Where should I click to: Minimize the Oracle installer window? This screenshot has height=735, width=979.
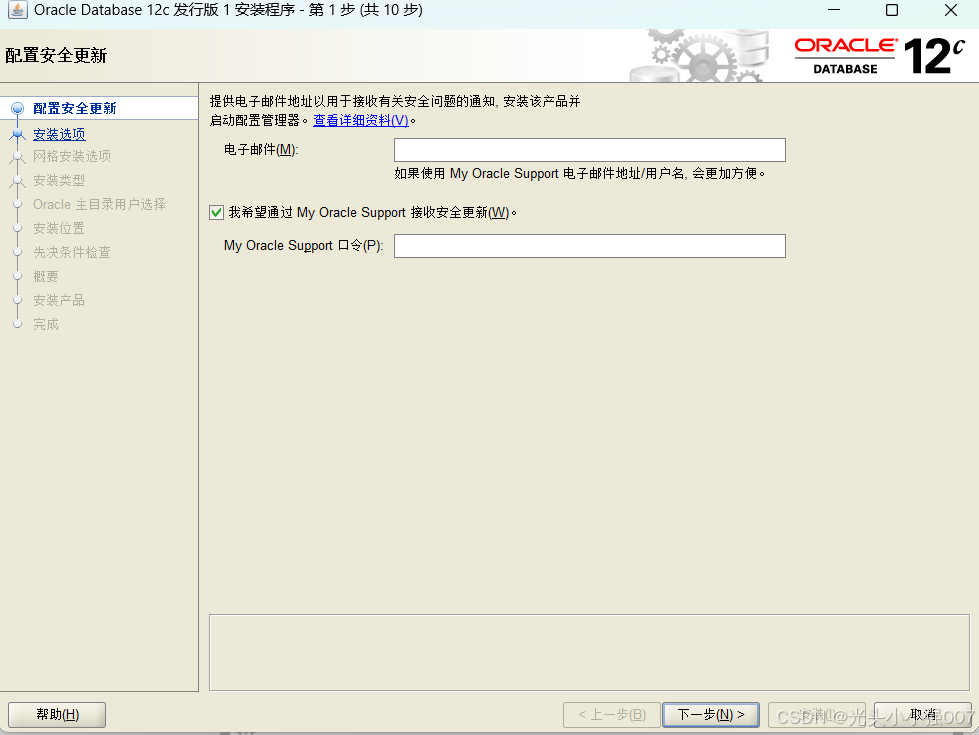(834, 10)
